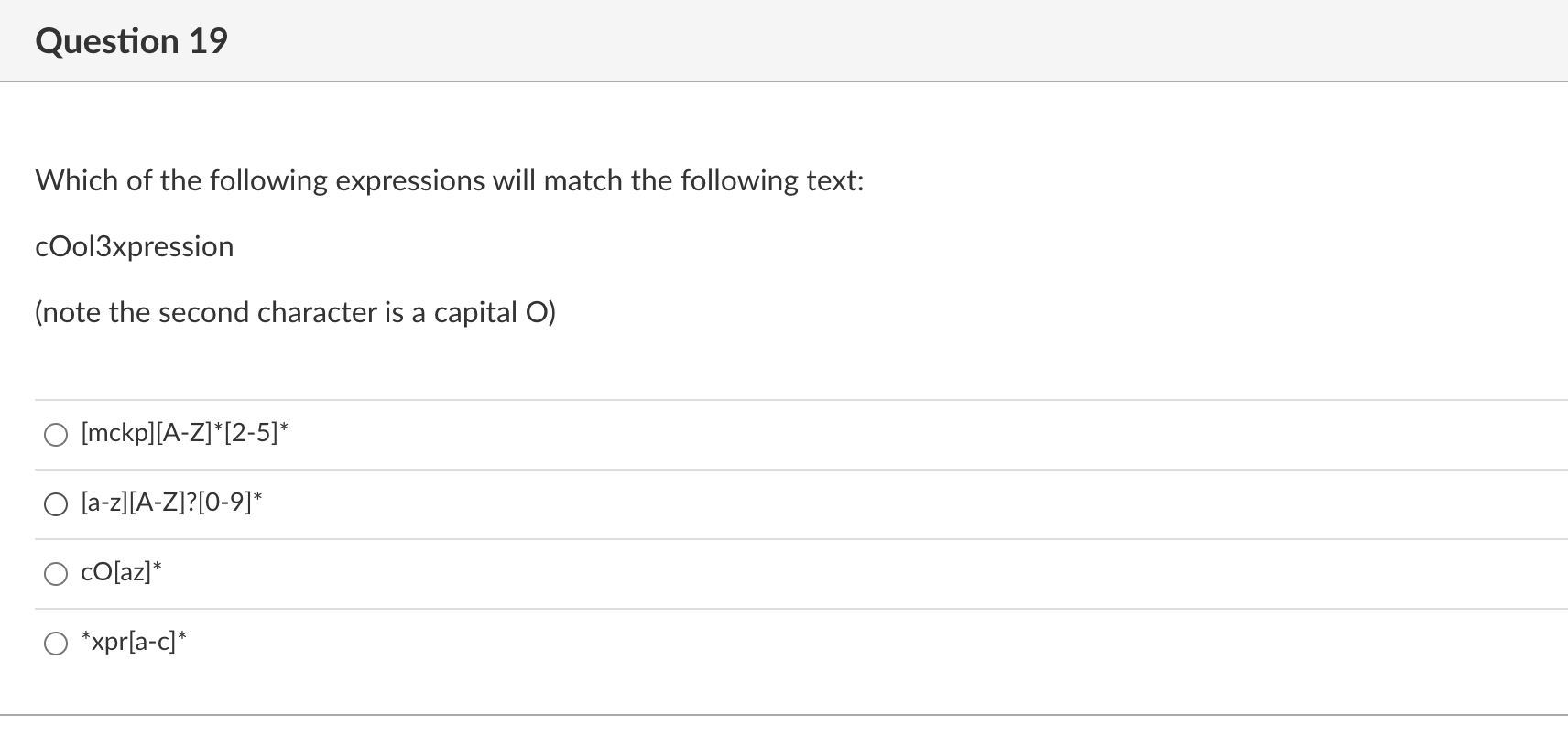Click the number 19 in the heading
The width and height of the screenshot is (1568, 736).
209,41
